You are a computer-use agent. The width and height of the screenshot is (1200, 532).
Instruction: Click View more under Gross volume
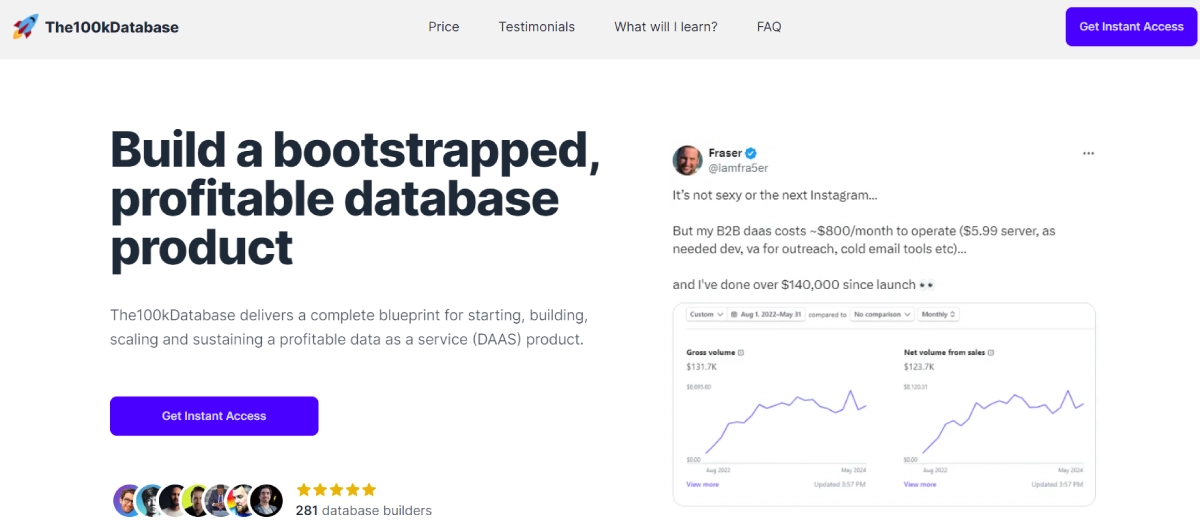point(702,484)
